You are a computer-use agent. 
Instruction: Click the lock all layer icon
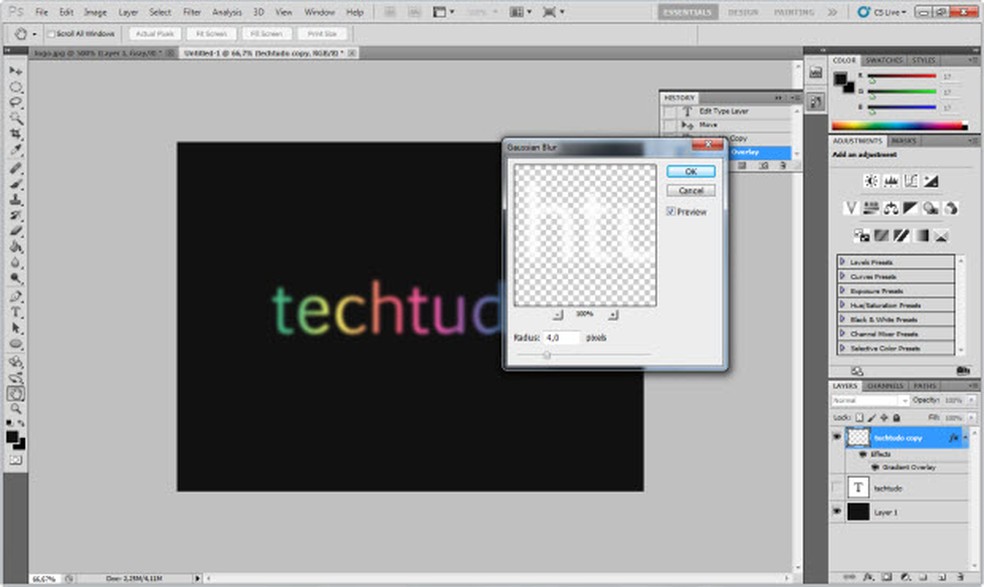[896, 417]
